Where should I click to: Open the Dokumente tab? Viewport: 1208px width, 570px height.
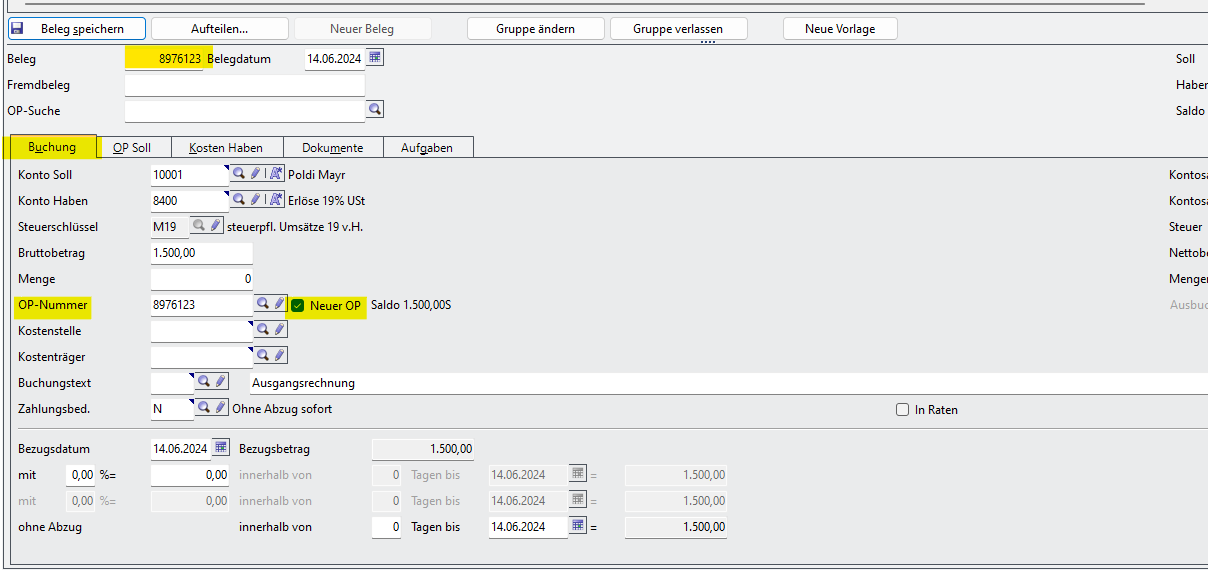tap(332, 148)
